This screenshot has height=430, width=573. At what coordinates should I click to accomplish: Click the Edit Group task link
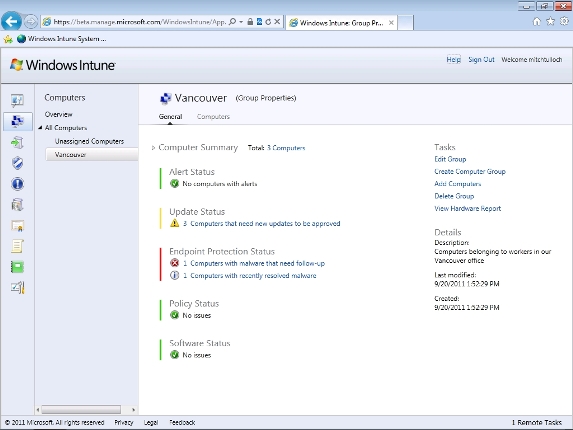click(450, 159)
